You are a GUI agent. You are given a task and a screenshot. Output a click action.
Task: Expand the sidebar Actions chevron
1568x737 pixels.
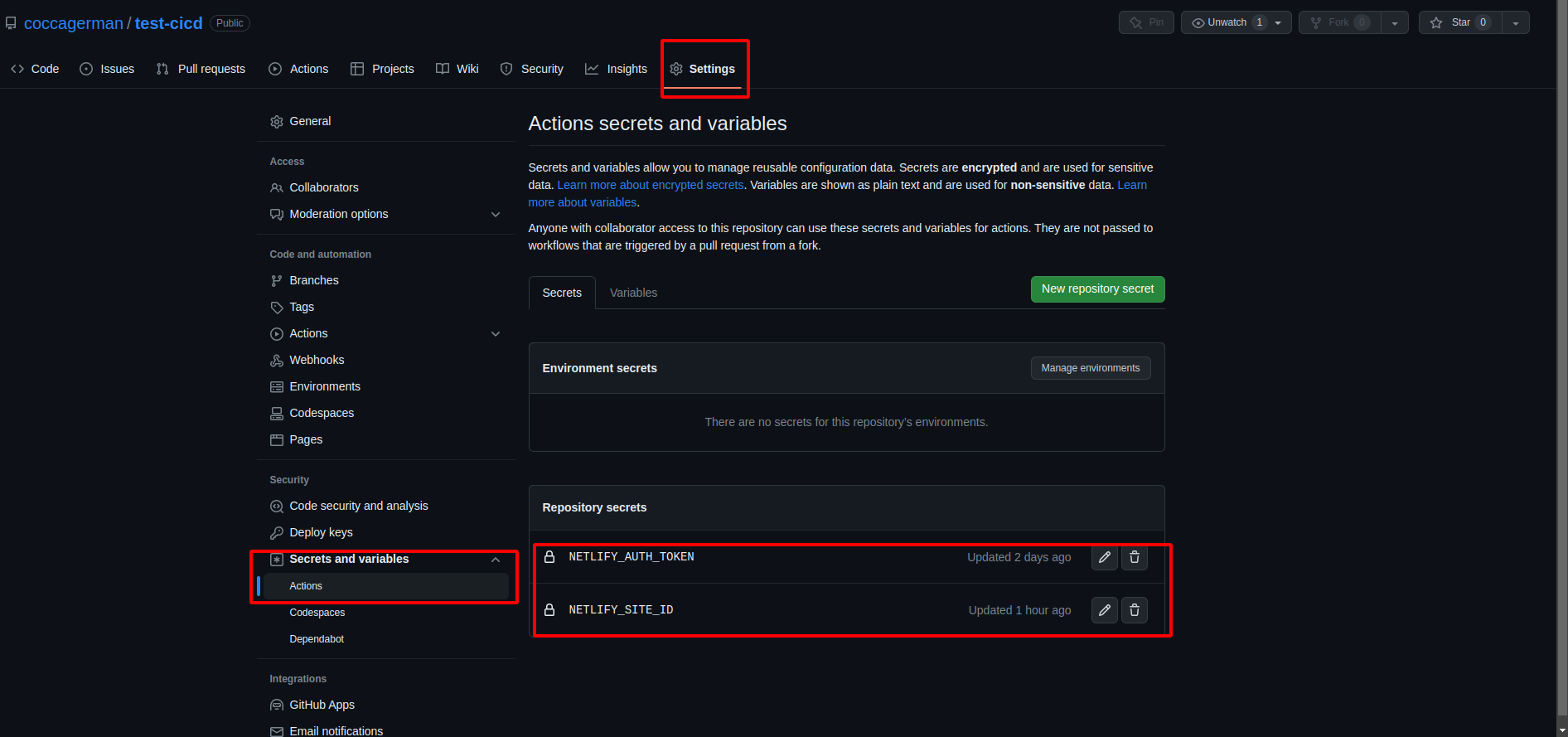tap(496, 334)
